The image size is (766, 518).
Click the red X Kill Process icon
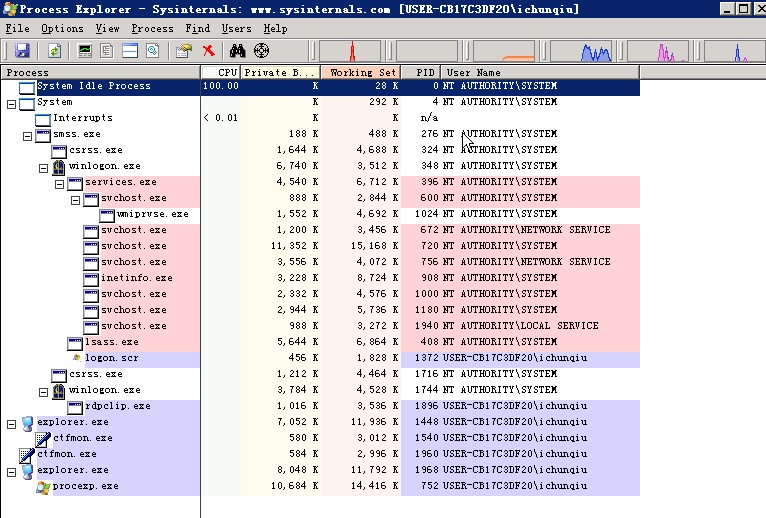[x=209, y=50]
